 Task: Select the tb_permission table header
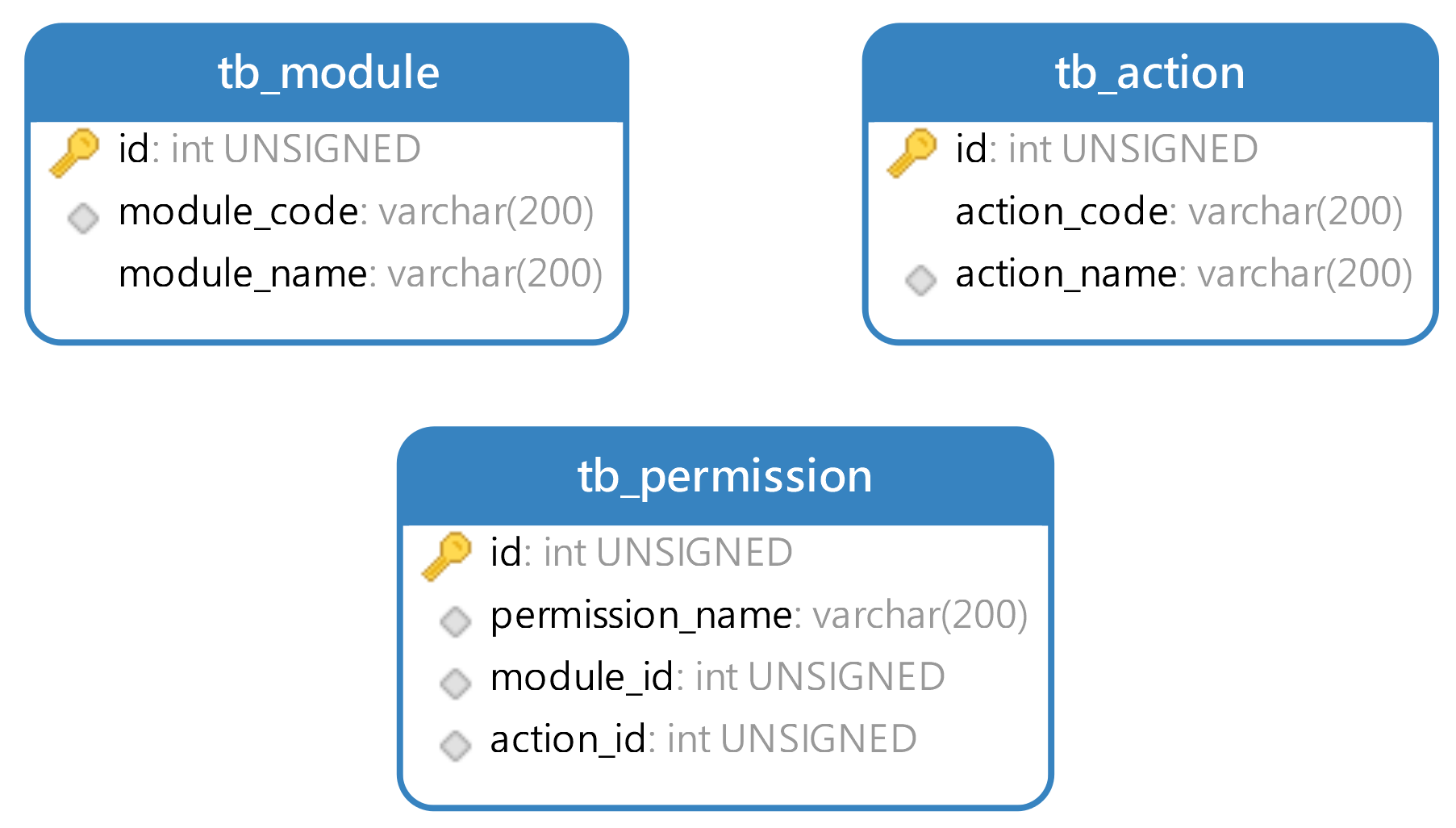coord(725,476)
